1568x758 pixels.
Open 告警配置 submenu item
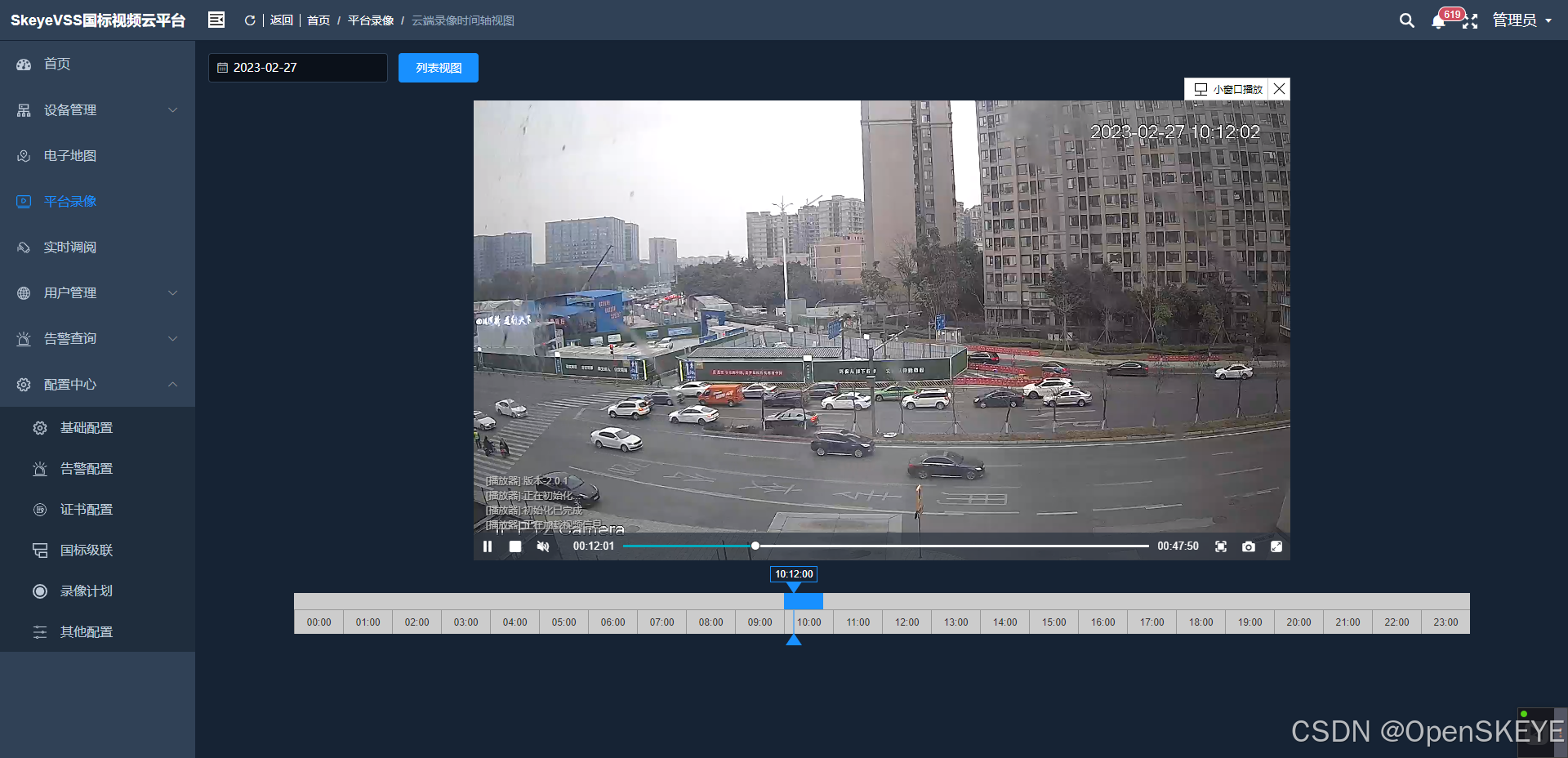(97, 468)
